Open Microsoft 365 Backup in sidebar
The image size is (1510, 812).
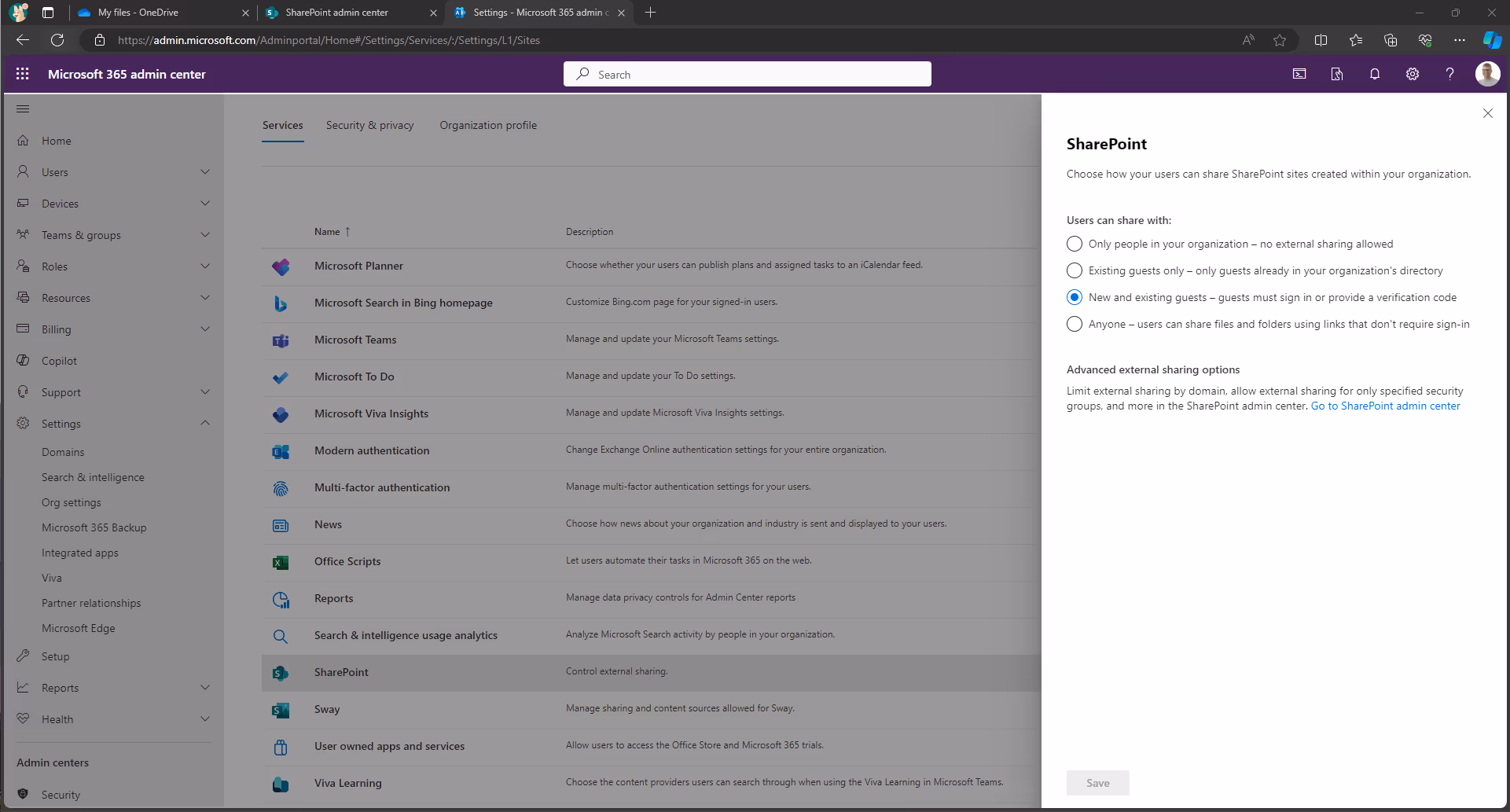click(94, 527)
